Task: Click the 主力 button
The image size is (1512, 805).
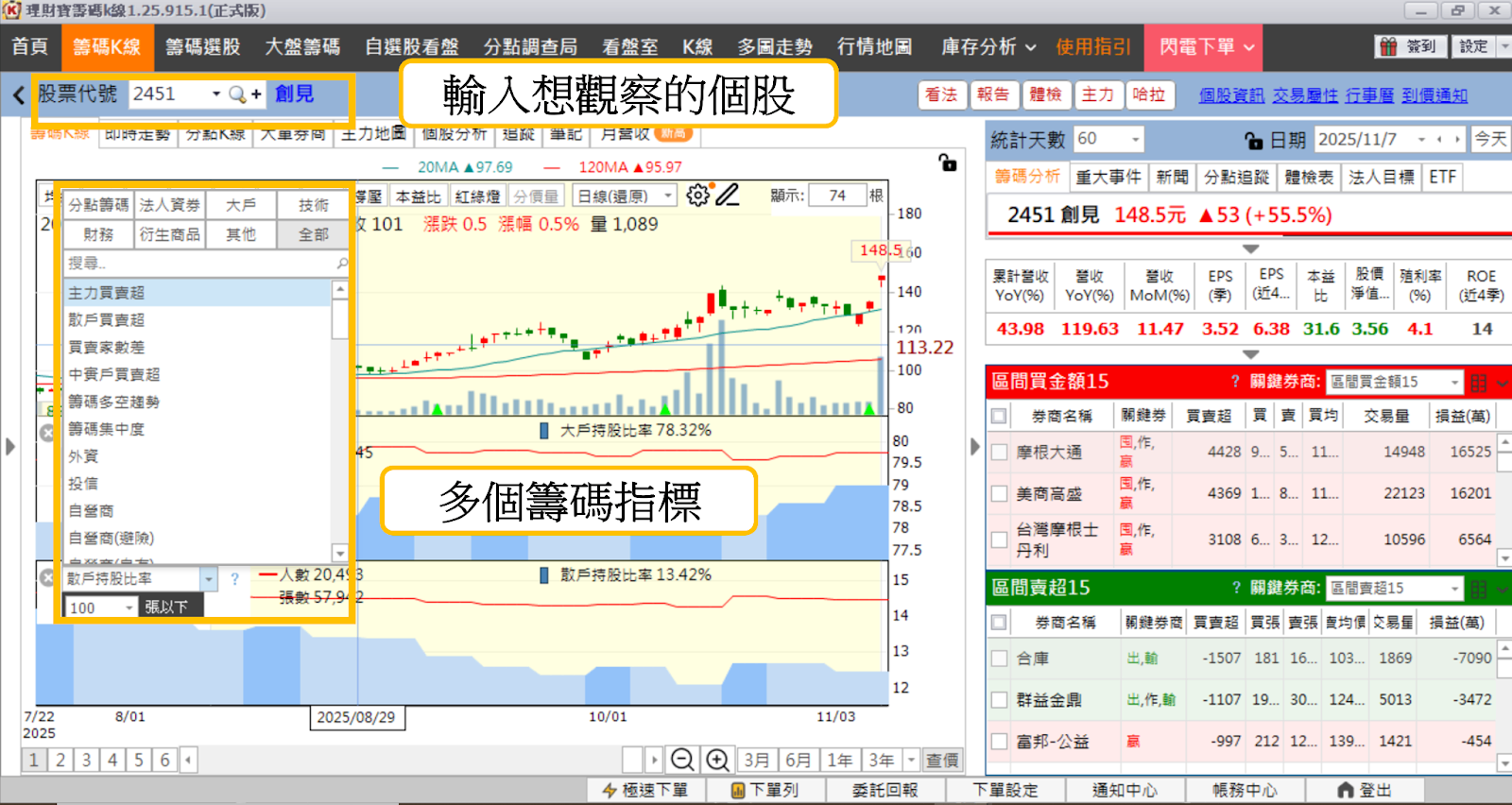Action: (x=1097, y=94)
